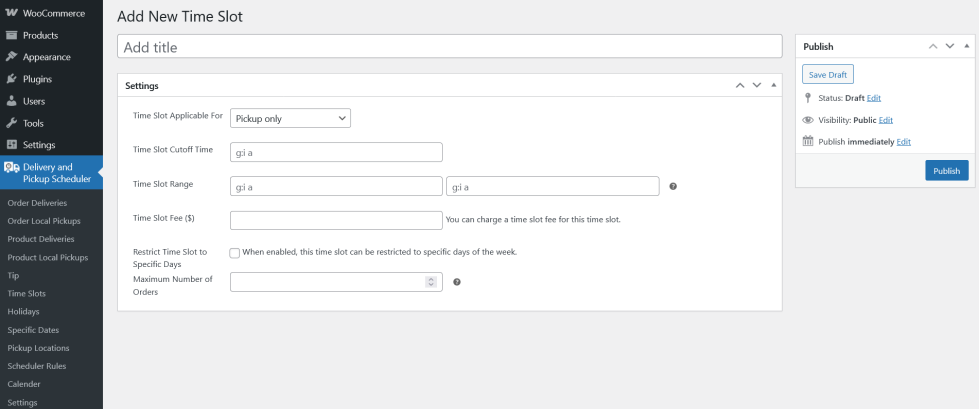Screen dimensions: 979x409
Task: Click the Time Slot Cutoff Time field
Action: [336, 152]
